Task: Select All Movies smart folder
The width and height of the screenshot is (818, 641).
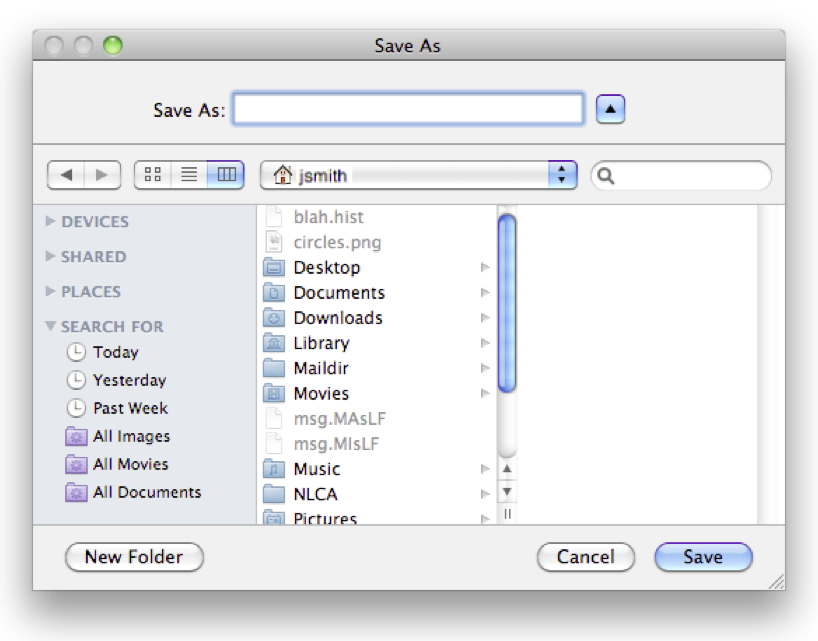Action: point(130,464)
